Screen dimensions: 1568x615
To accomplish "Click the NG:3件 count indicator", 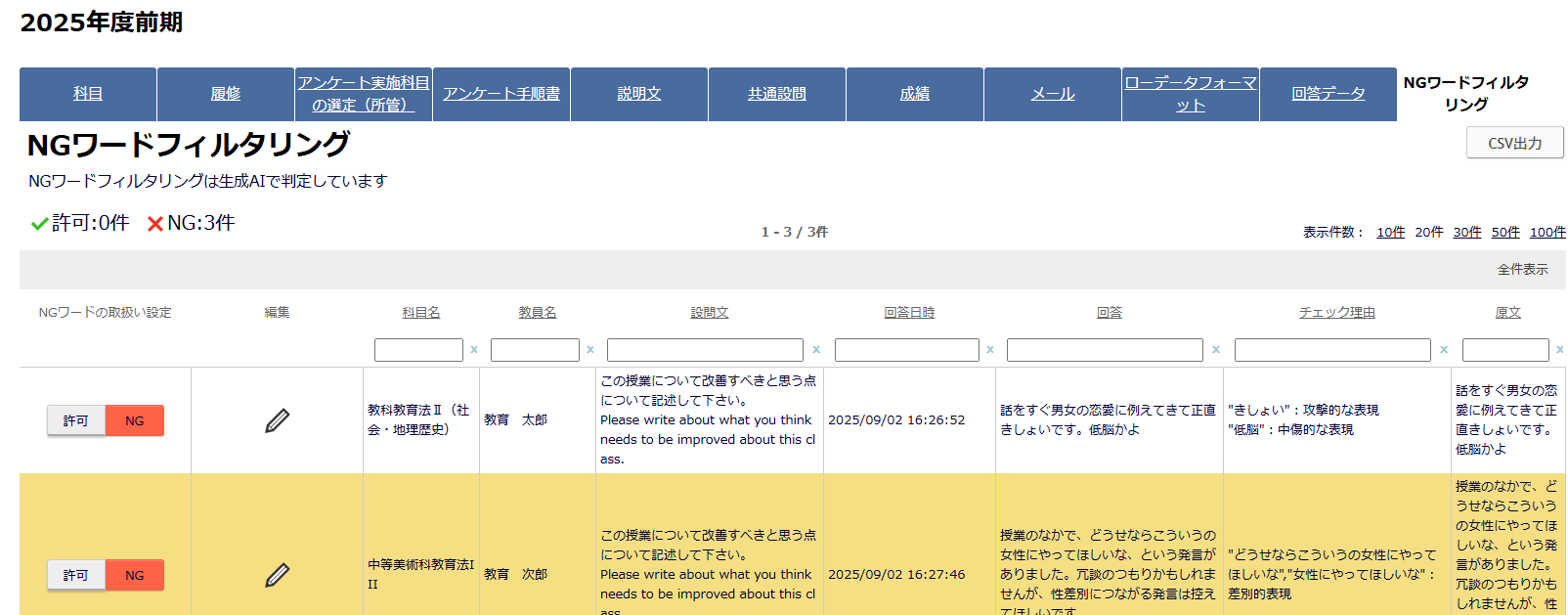I will point(192,223).
